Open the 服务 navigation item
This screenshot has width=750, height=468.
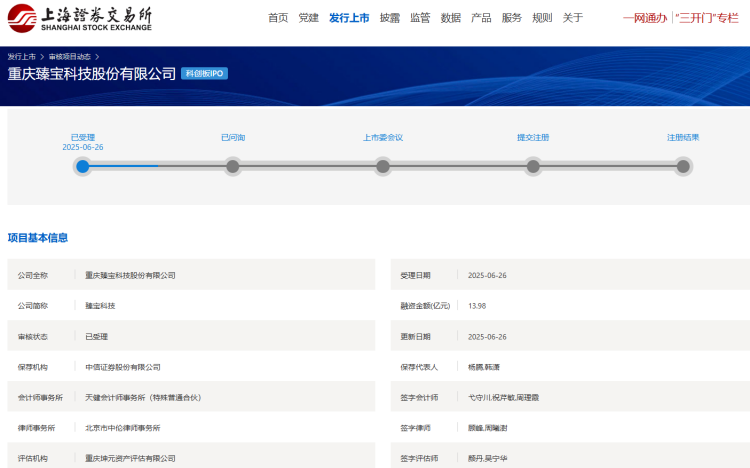(x=511, y=18)
